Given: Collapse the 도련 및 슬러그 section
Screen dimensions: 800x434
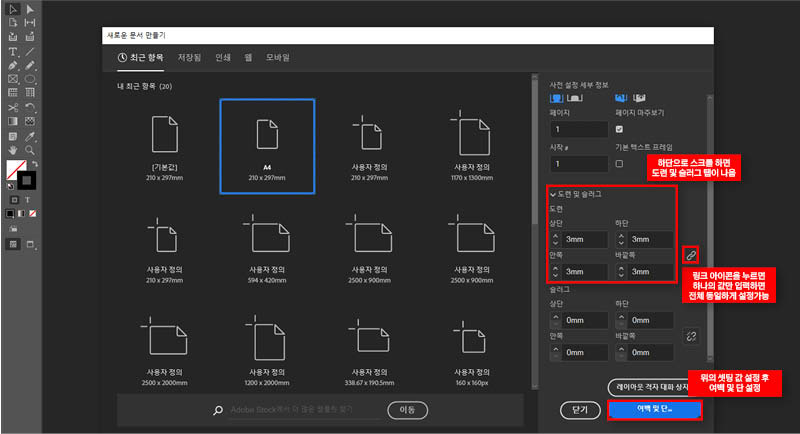Looking at the screenshot, I should [x=553, y=194].
